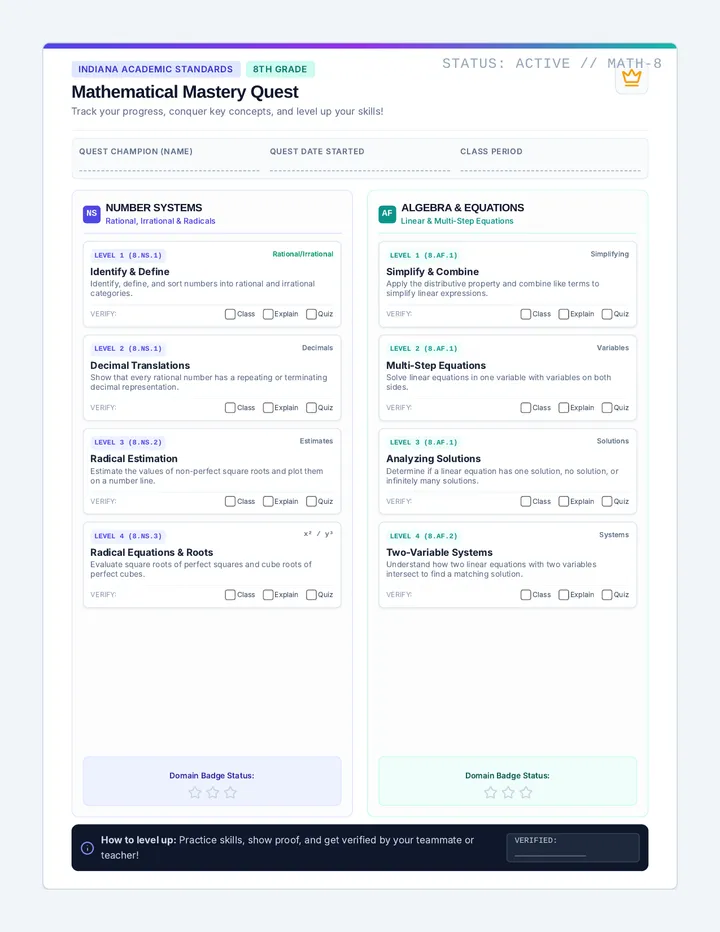Screen dimensions: 720x932
Task: Click the info icon beside How to level up
Action: click(87, 848)
